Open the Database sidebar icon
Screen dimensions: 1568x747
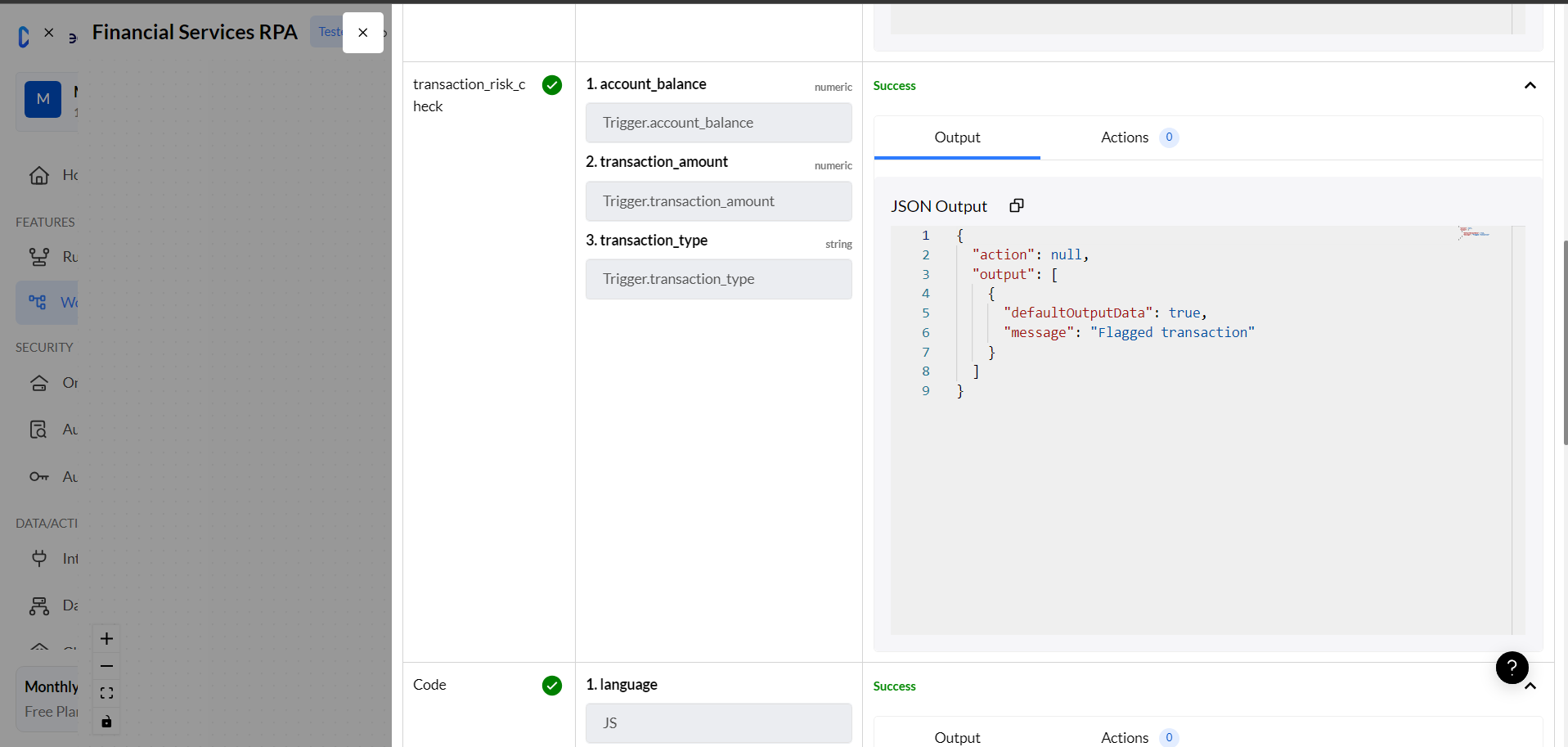pos(39,605)
